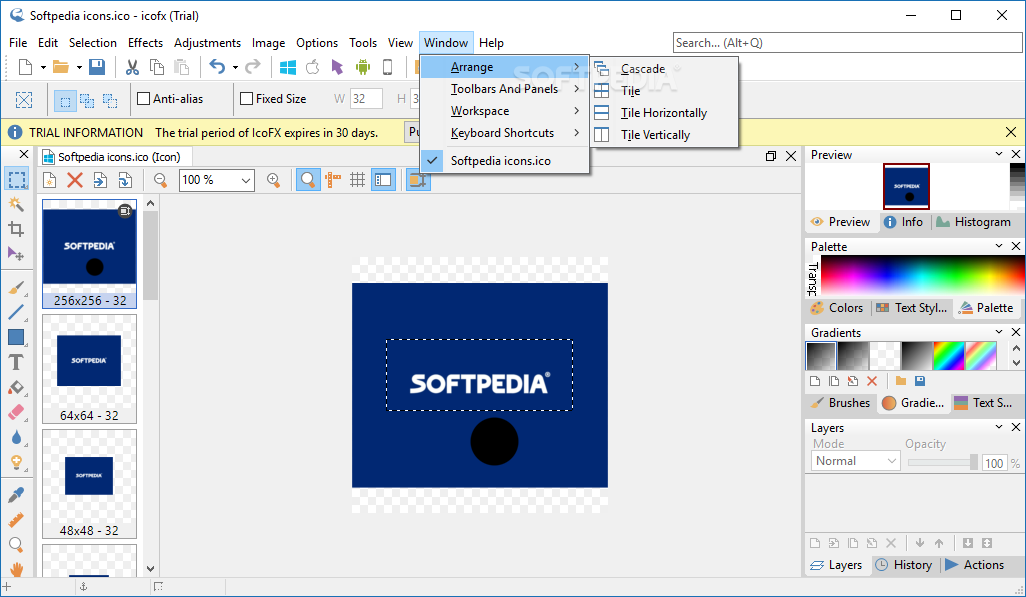1026x597 pixels.
Task: Expand the Layers panel options chevron
Action: [x=999, y=427]
